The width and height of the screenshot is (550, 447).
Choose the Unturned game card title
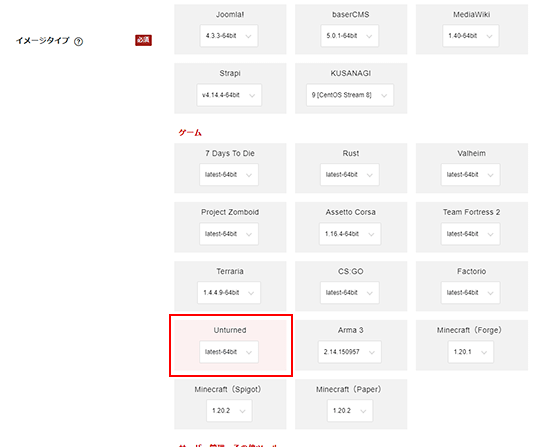[230, 330]
